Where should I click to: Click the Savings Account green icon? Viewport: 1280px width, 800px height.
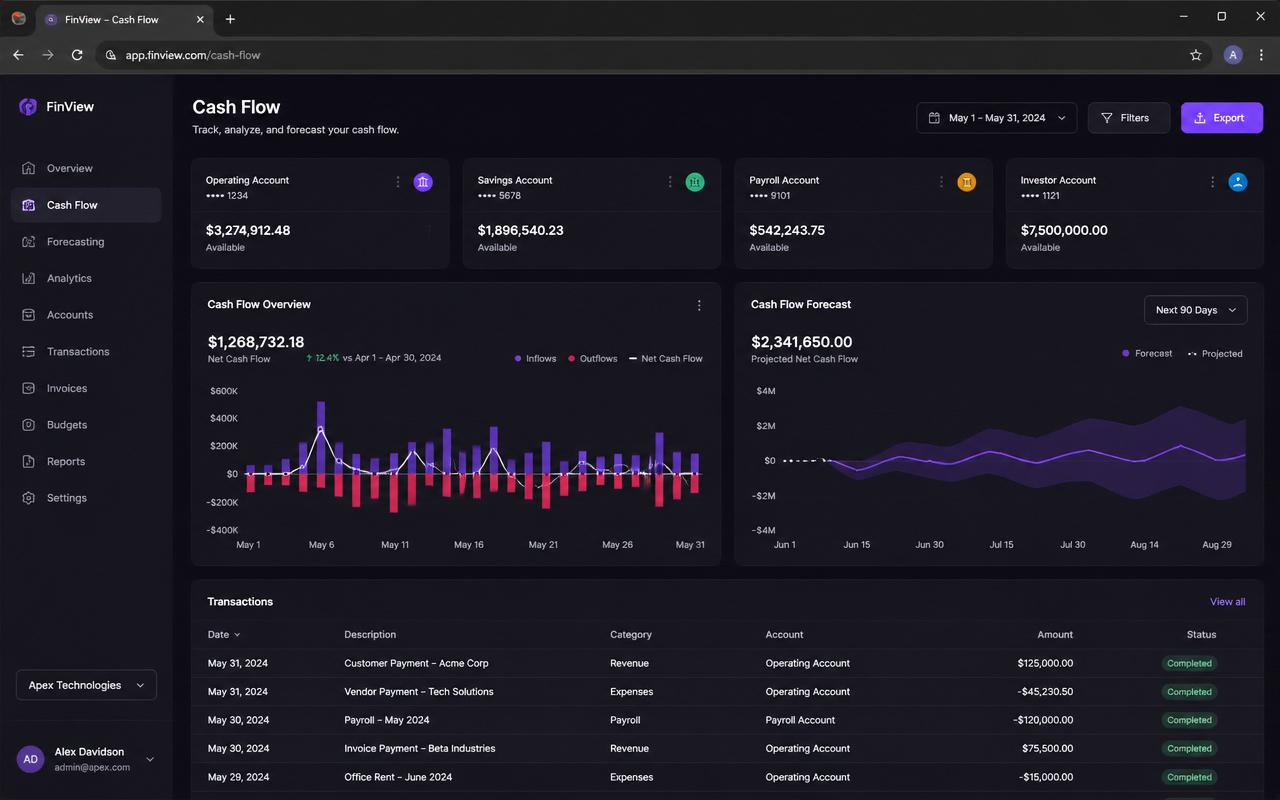point(695,182)
